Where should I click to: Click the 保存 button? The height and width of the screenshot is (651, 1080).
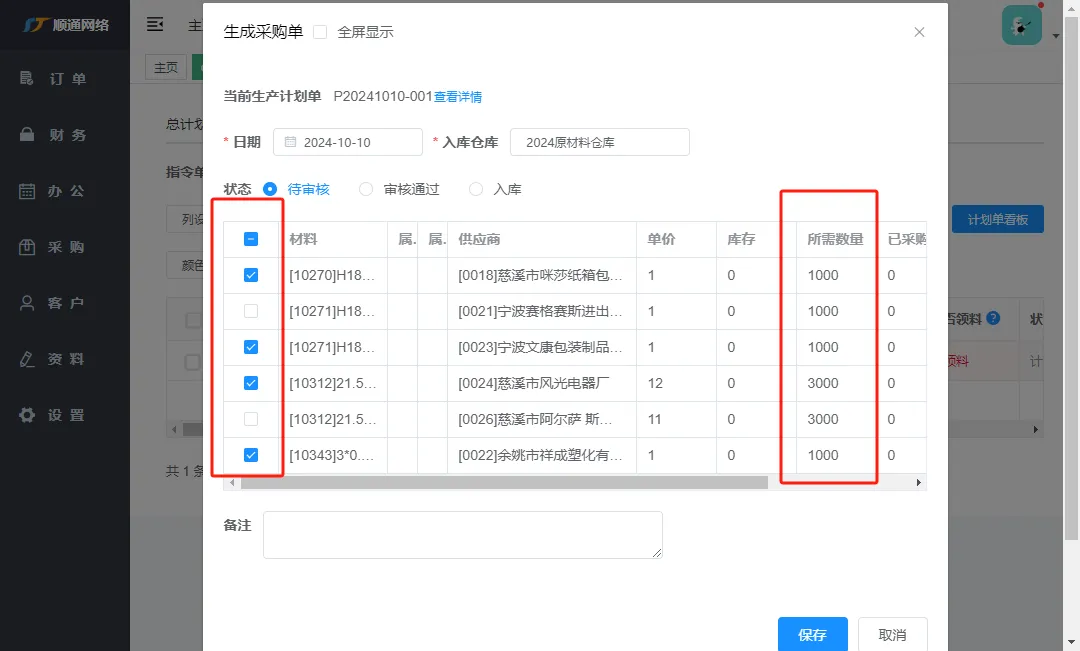pyautogui.click(x=813, y=634)
